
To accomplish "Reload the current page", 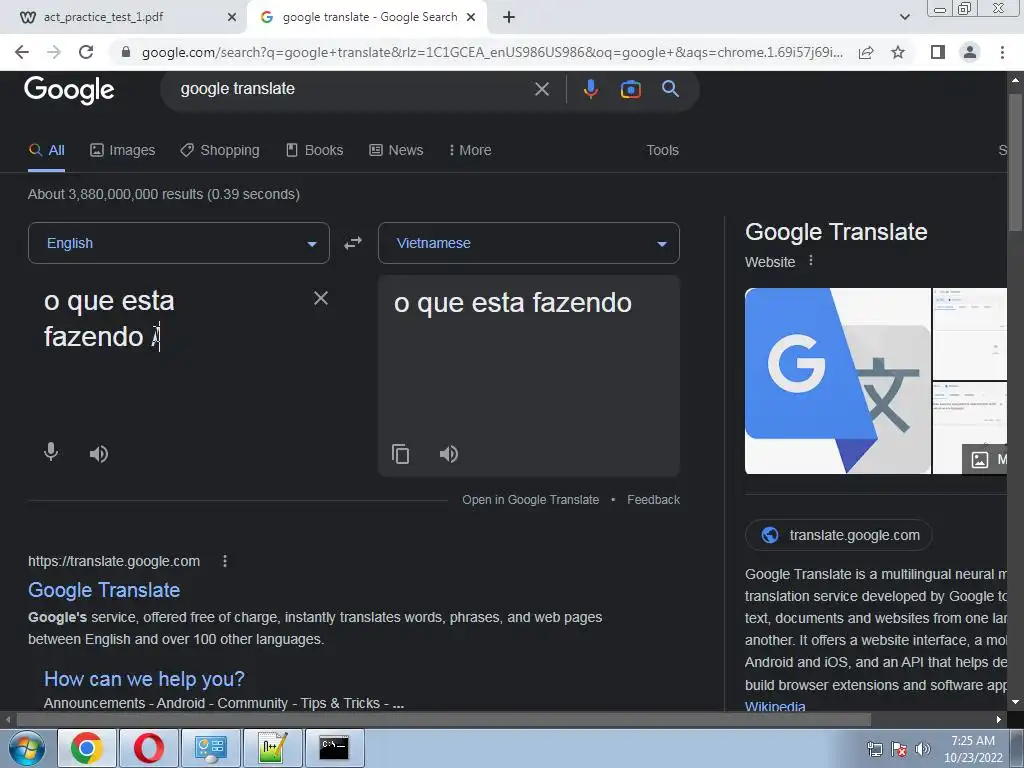I will pyautogui.click(x=86, y=52).
